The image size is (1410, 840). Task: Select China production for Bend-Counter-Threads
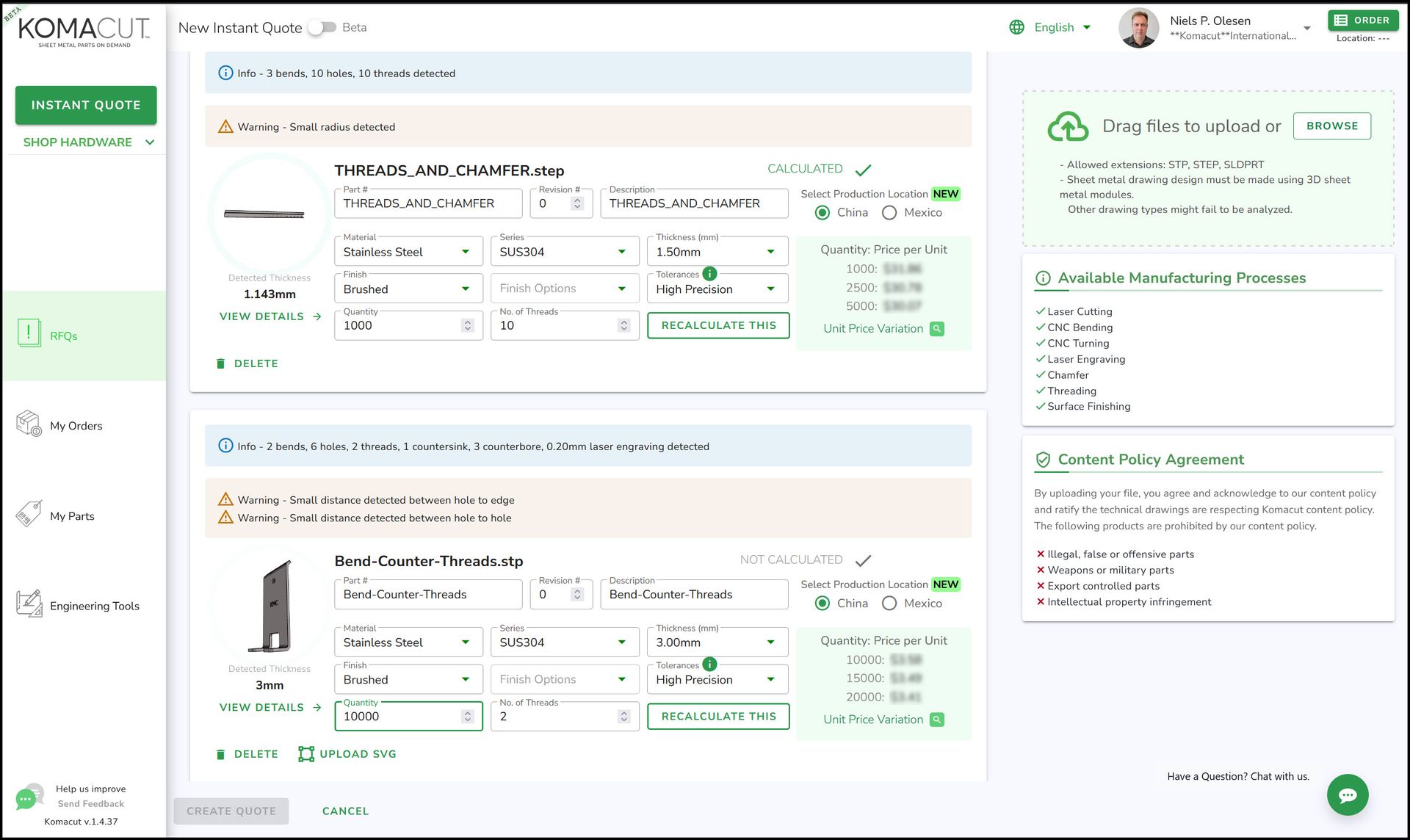[x=822, y=604]
